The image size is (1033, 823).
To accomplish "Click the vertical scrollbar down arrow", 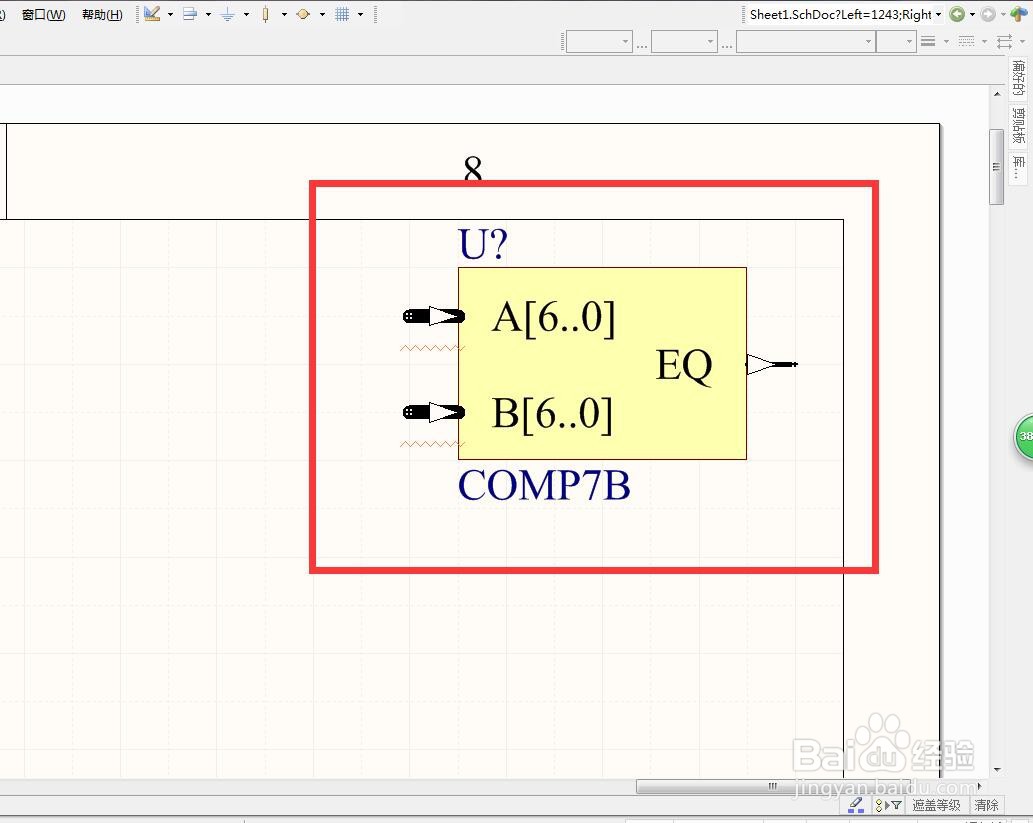I will (997, 769).
